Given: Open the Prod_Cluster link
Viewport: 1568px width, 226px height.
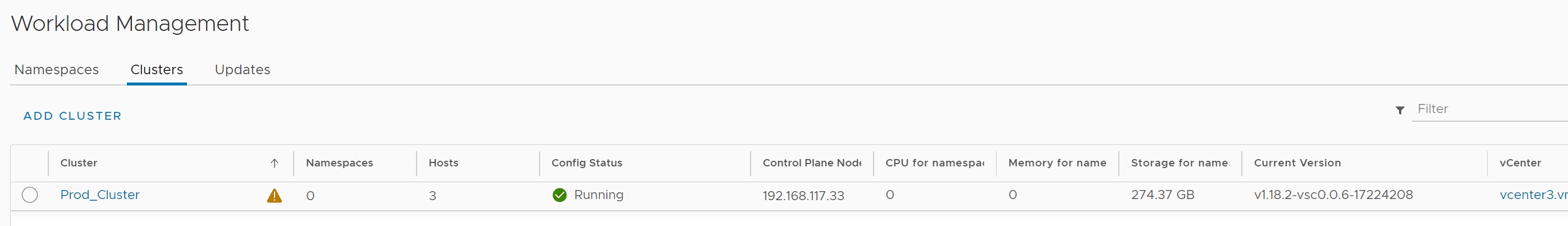Looking at the screenshot, I should point(100,195).
